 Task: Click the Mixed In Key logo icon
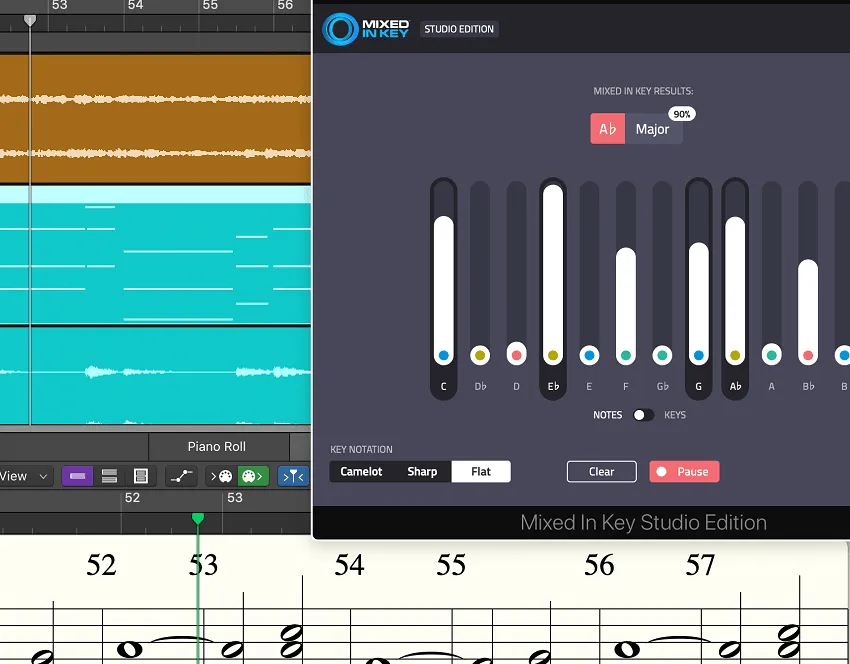click(x=340, y=29)
